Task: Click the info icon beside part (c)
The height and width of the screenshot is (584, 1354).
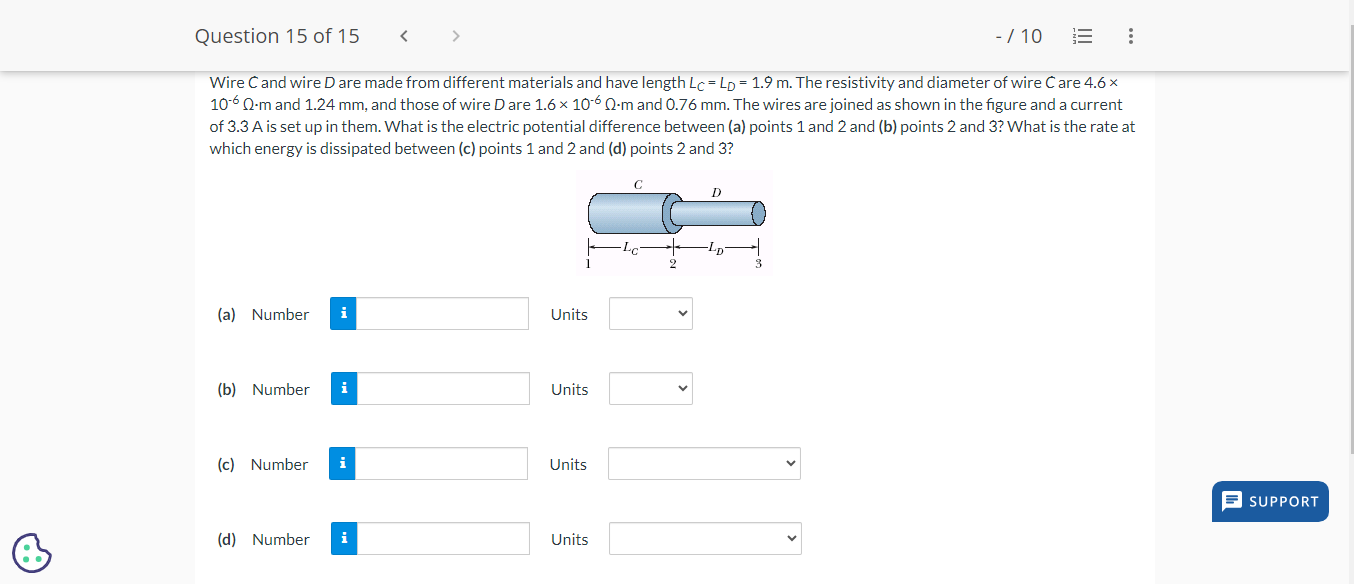Action: click(x=343, y=463)
